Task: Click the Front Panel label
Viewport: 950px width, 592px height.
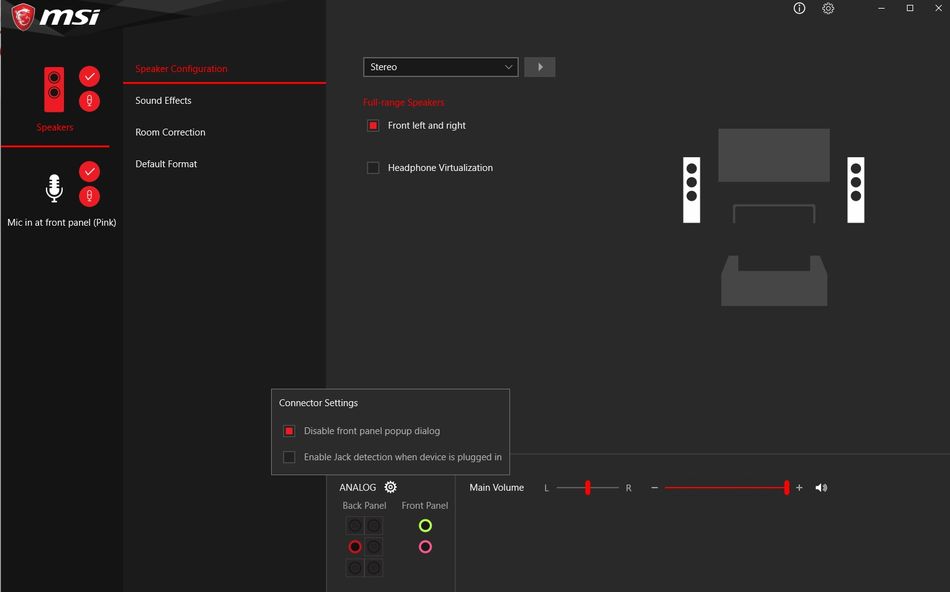Action: click(x=425, y=505)
